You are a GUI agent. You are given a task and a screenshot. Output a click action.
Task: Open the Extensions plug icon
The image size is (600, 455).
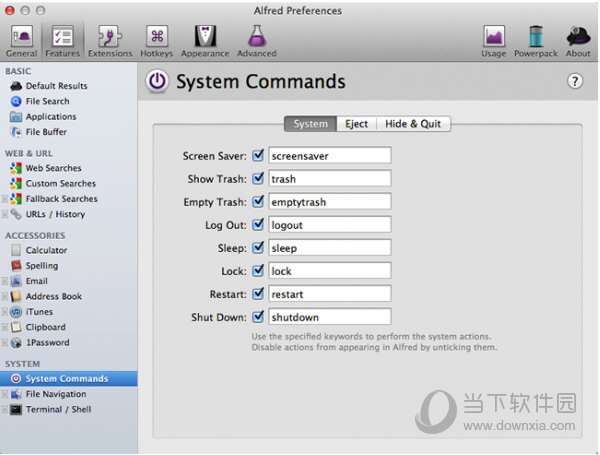coord(110,37)
